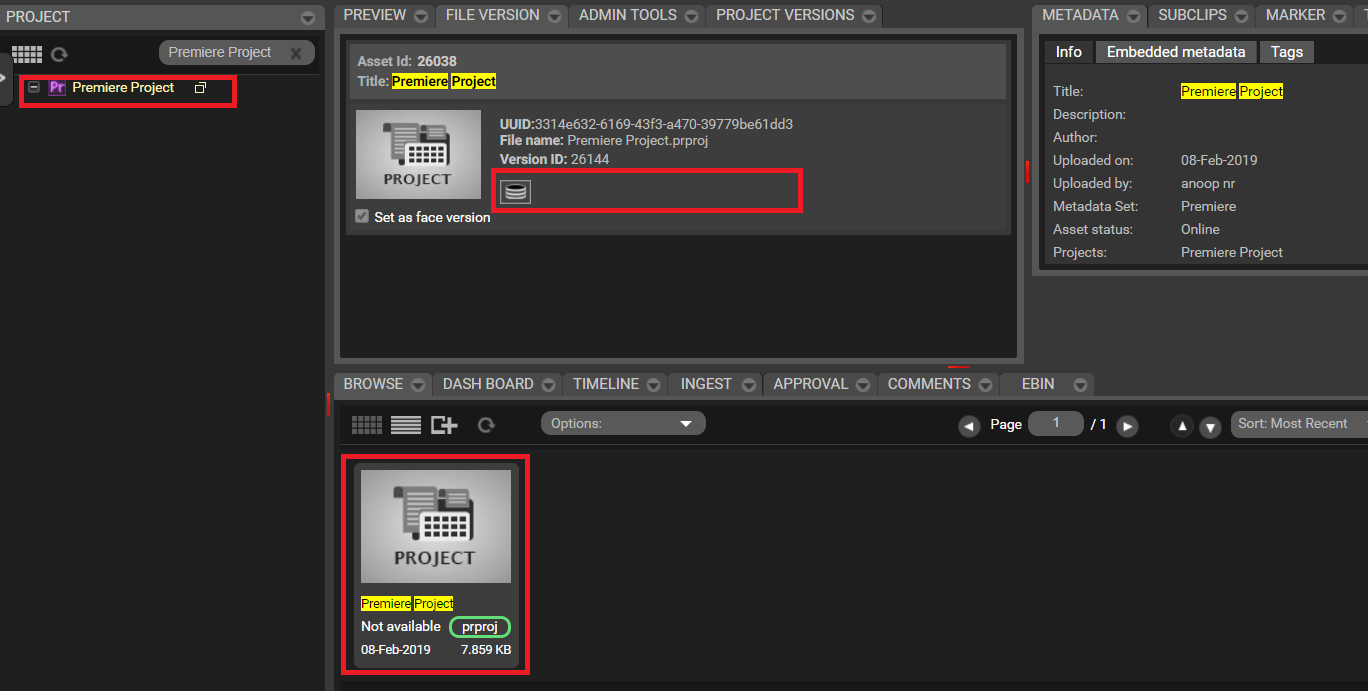This screenshot has width=1368, height=691.
Task: Select the Premiere Project asset thumbnail in Browse
Action: pyautogui.click(x=436, y=526)
